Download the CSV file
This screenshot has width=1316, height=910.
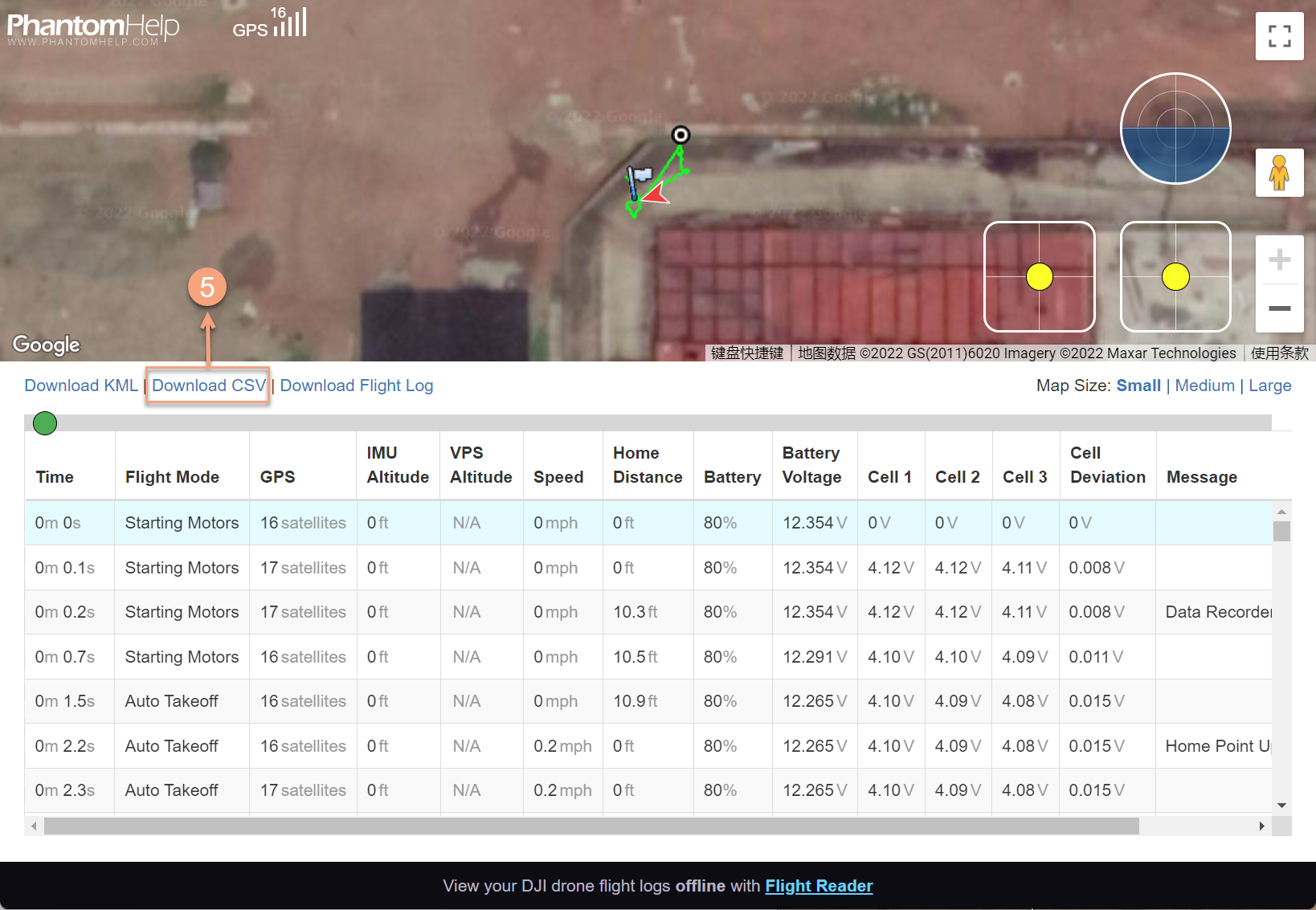click(x=208, y=386)
